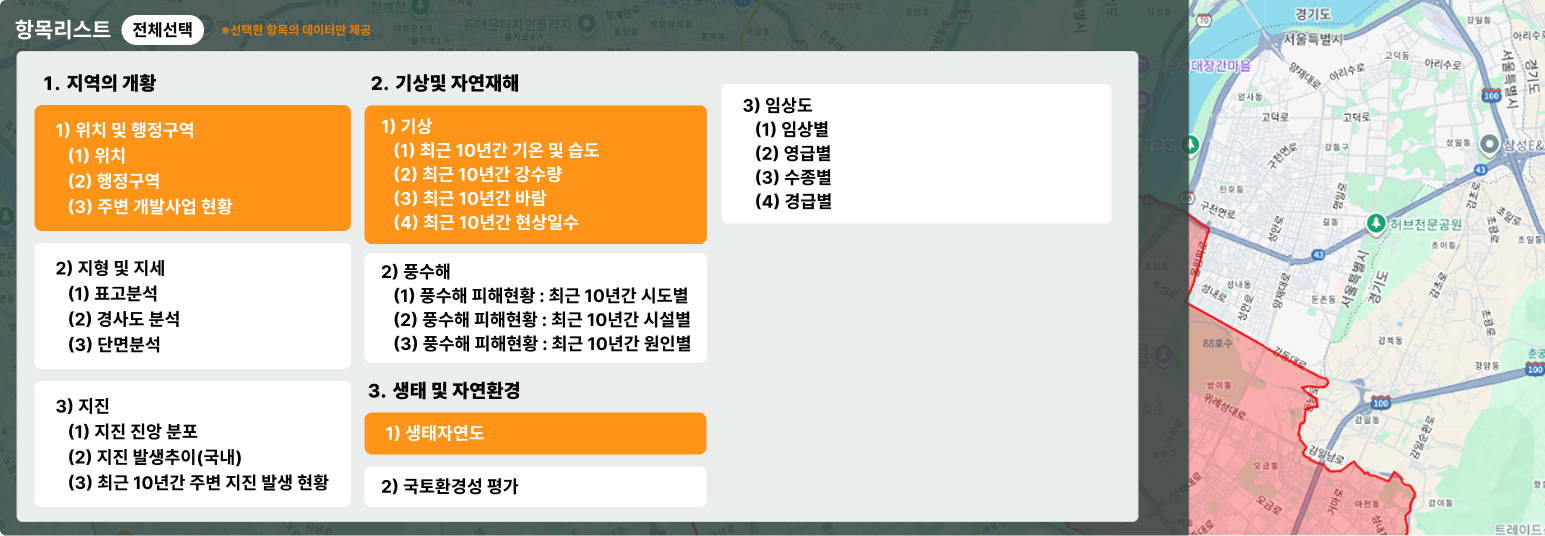Viewport: 1545px width, 536px height.
Task: Click the 삼성E& location pin on map
Action: 1490,145
